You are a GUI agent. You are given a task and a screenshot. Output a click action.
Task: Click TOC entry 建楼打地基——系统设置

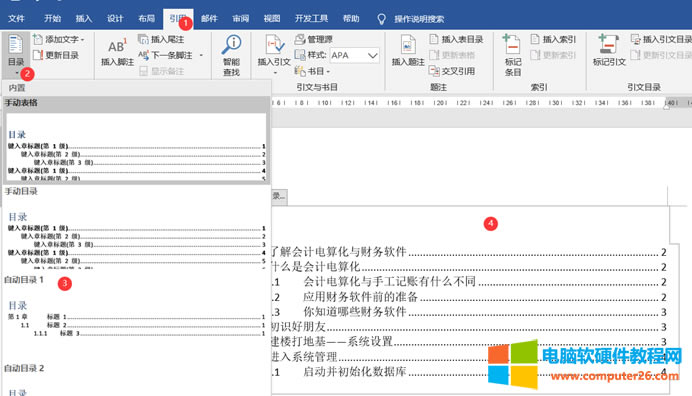469,341
